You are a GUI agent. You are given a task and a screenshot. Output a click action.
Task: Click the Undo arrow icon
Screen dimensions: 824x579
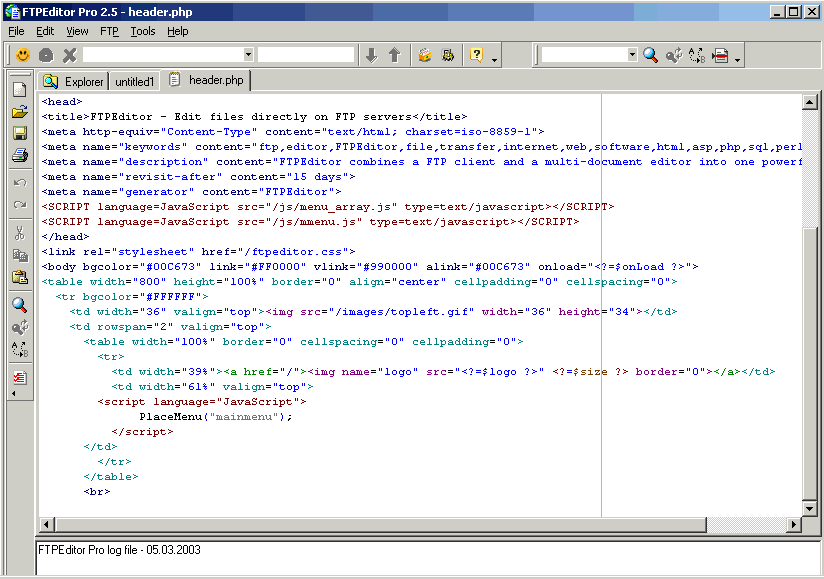(20, 183)
